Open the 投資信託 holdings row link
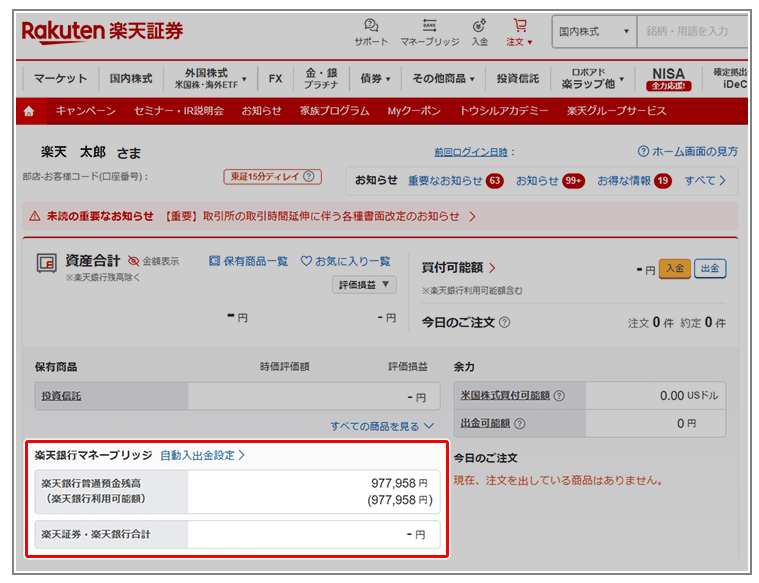Screen dimensions: 759x583 [x=61, y=397]
